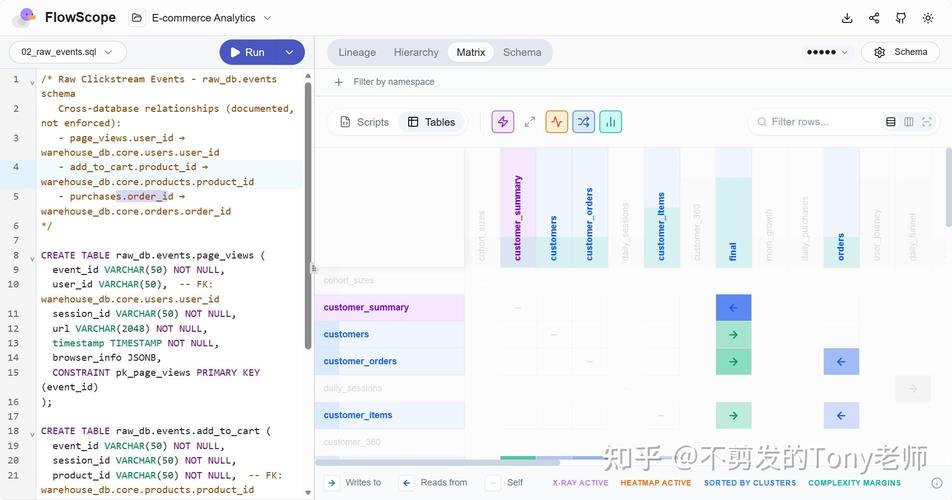
Task: Open the Run options dropdown arrow
Action: 290,52
